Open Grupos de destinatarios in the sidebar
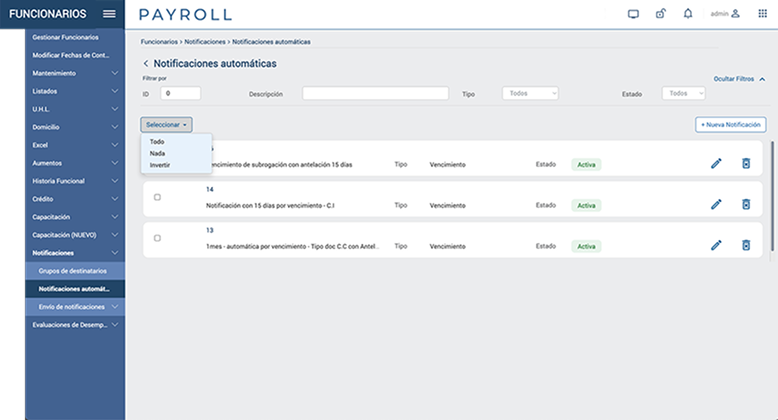This screenshot has width=778, height=420. point(72,271)
